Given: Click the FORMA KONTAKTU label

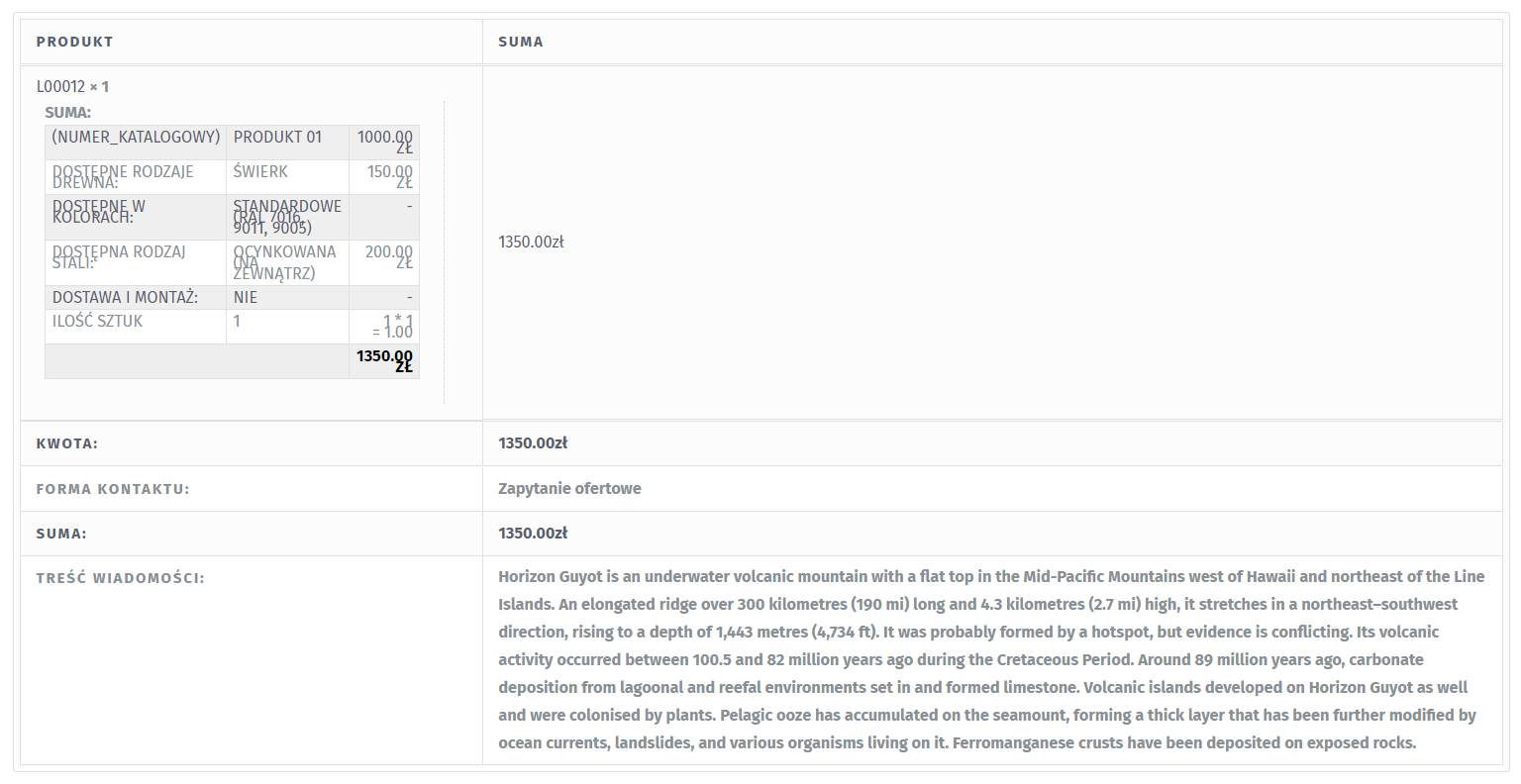Looking at the screenshot, I should 113,489.
